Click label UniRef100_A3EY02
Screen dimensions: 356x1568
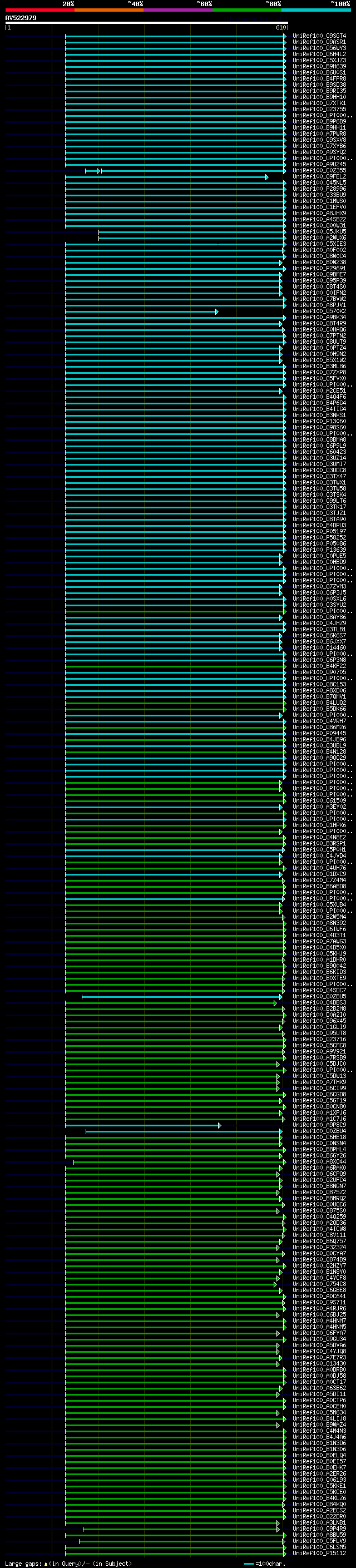point(319,807)
